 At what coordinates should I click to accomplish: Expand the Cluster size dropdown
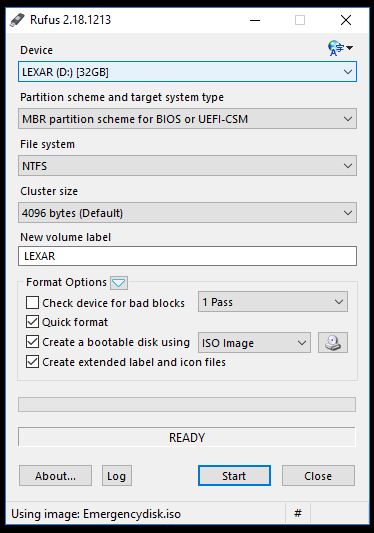coord(187,213)
